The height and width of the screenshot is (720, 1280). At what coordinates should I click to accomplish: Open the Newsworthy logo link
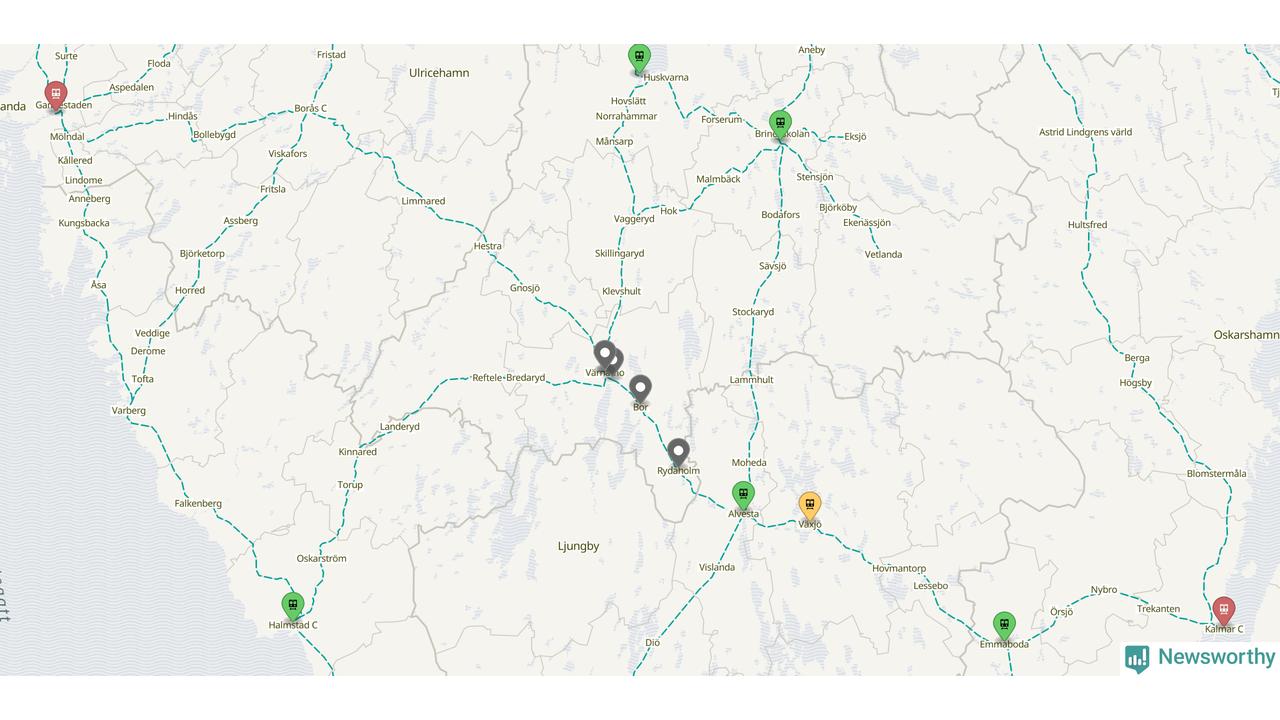pos(1200,657)
